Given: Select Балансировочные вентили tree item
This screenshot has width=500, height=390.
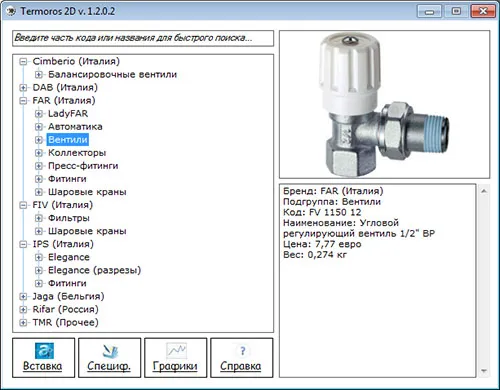Looking at the screenshot, I should pos(112,74).
